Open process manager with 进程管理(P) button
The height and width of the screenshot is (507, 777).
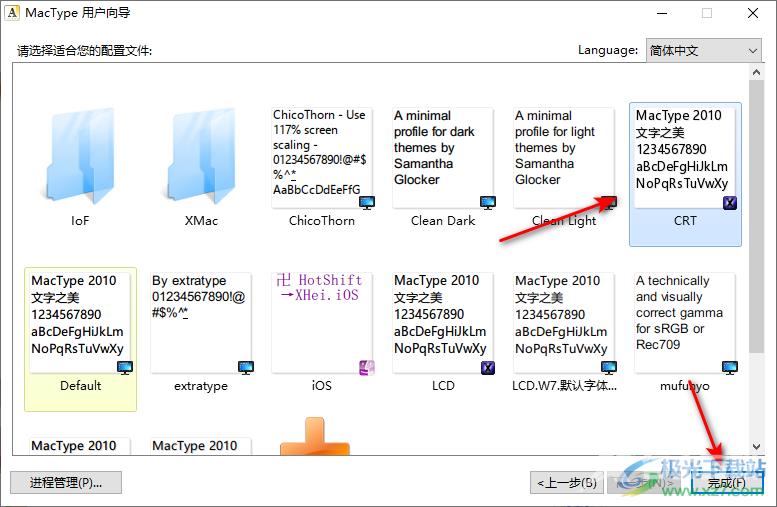click(66, 482)
